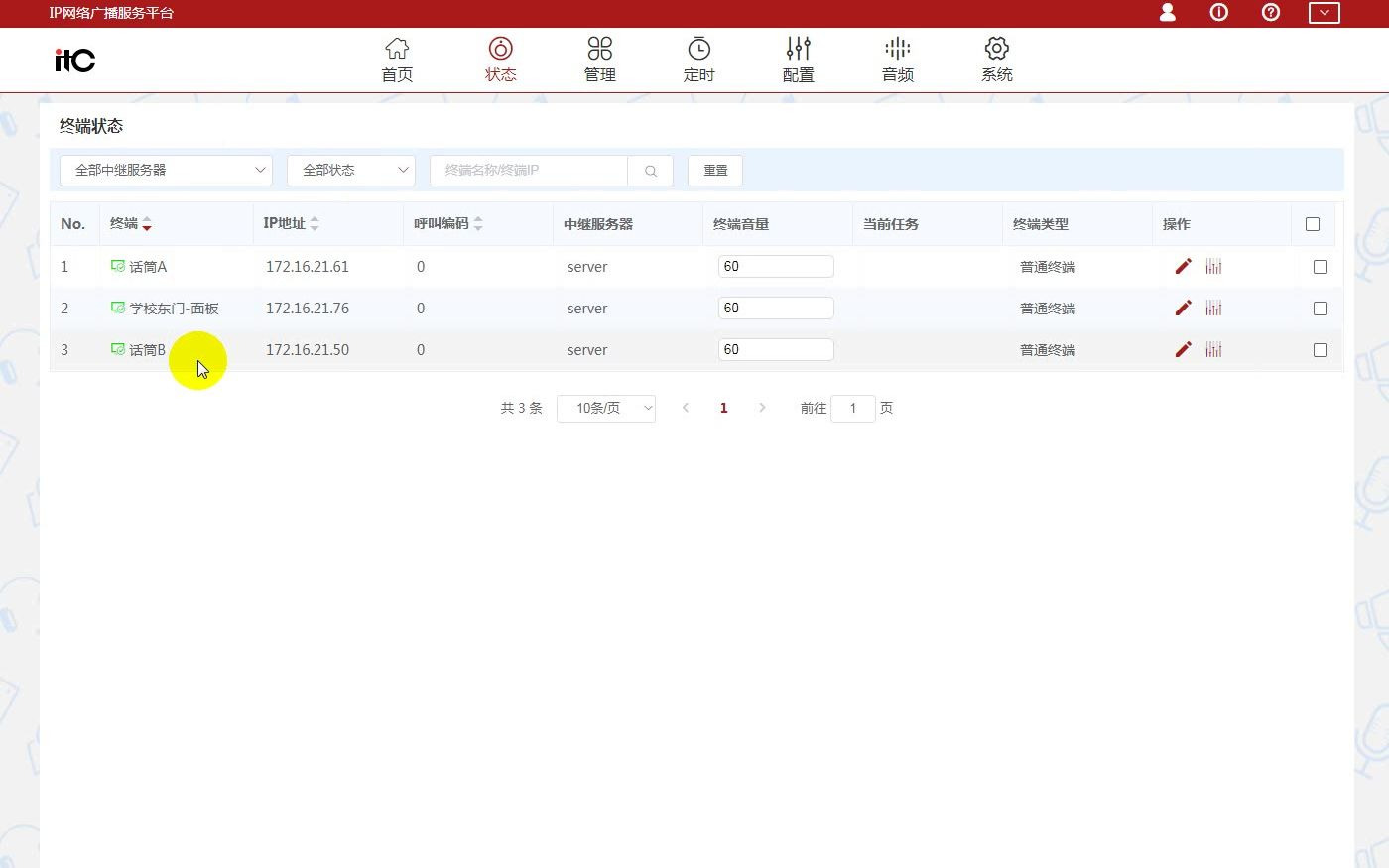Select terminal name 话筒A

click(x=148, y=267)
